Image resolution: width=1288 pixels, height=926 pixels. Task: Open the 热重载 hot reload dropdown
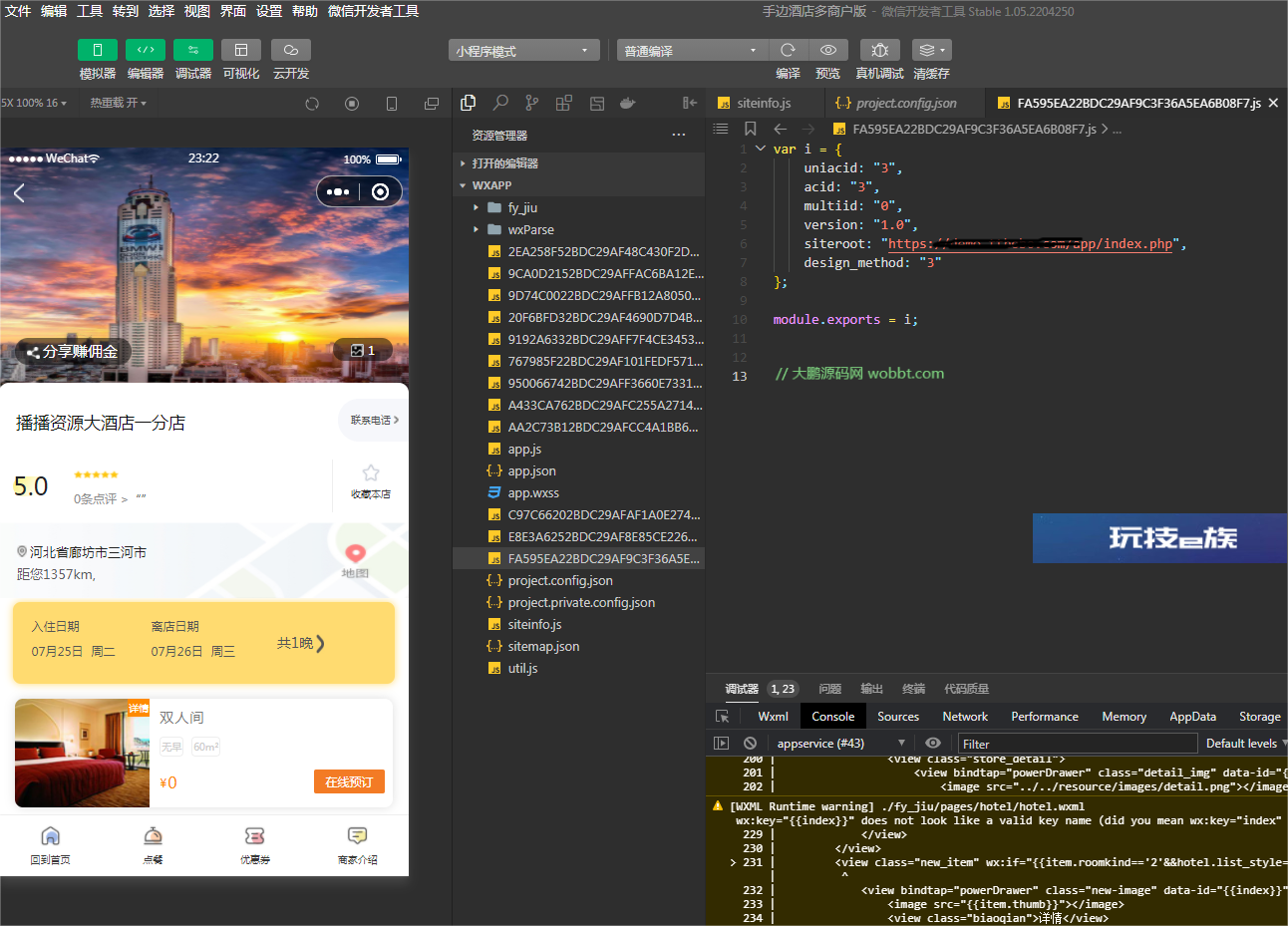119,103
